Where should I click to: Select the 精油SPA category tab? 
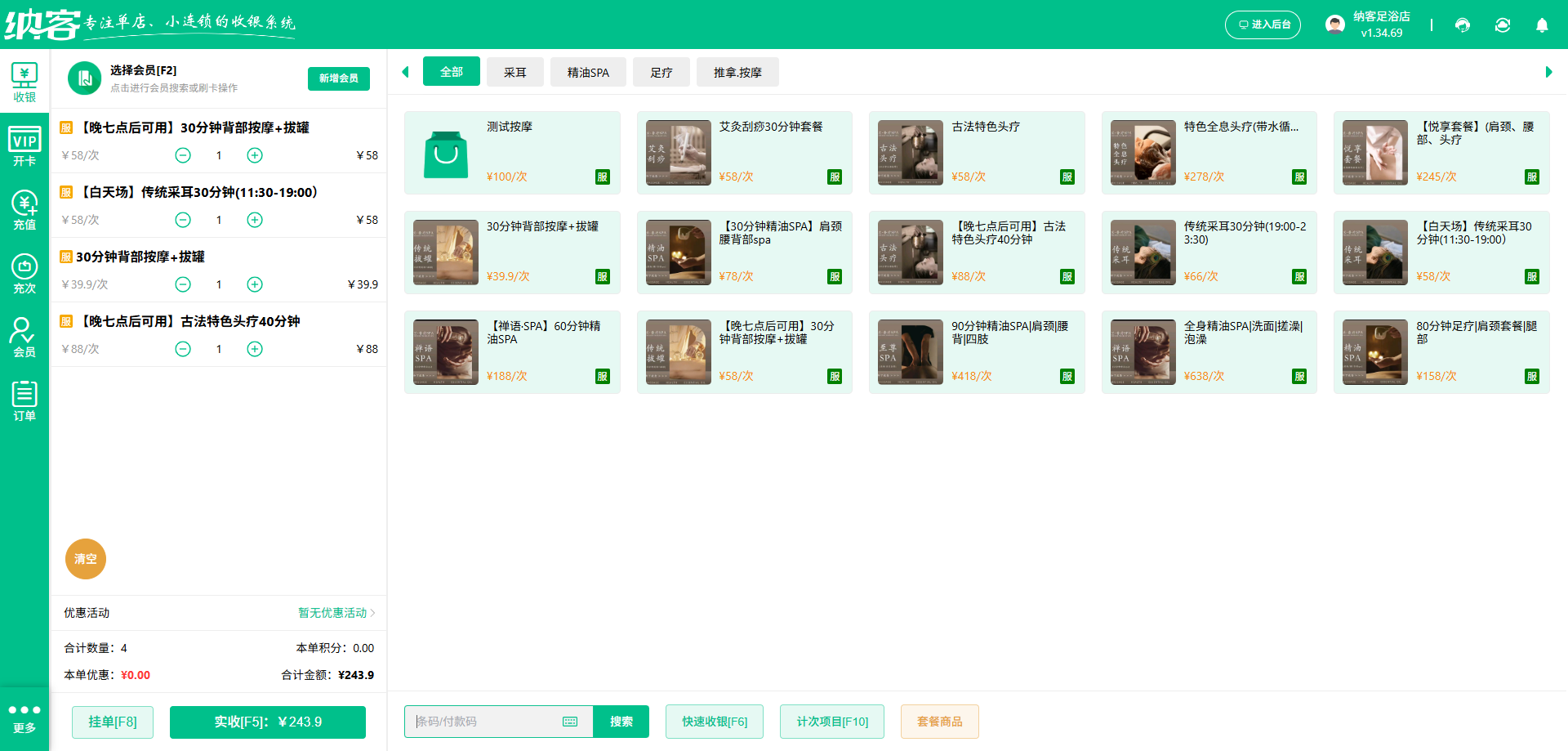coord(588,72)
